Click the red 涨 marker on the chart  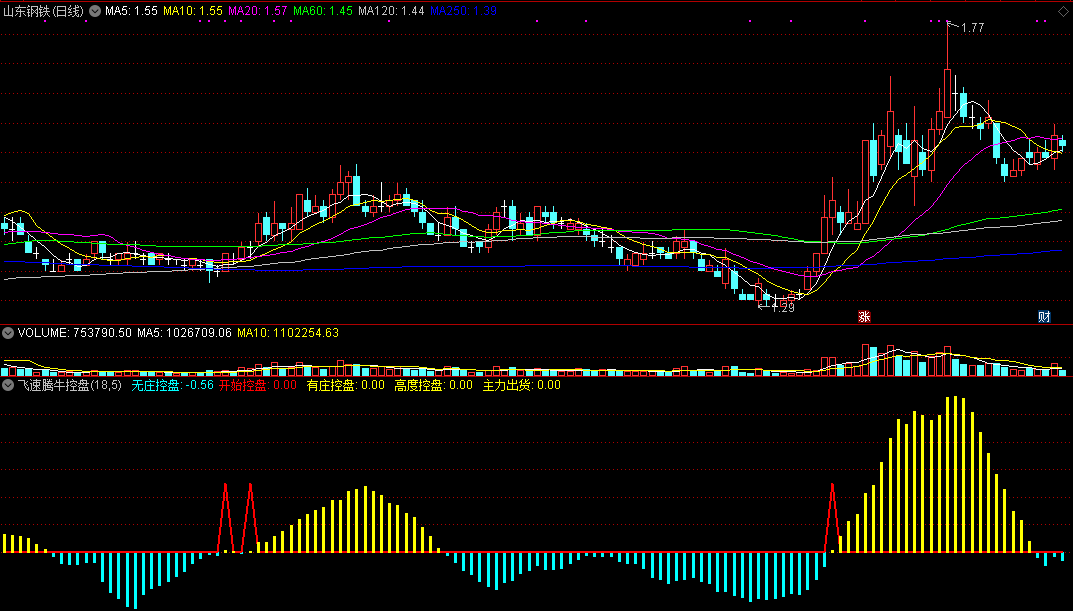[x=864, y=316]
